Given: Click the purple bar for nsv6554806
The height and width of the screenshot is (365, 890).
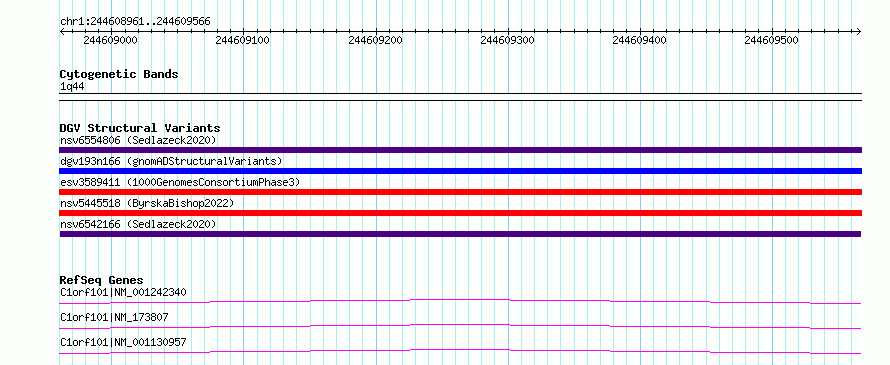Looking at the screenshot, I should tap(460, 150).
